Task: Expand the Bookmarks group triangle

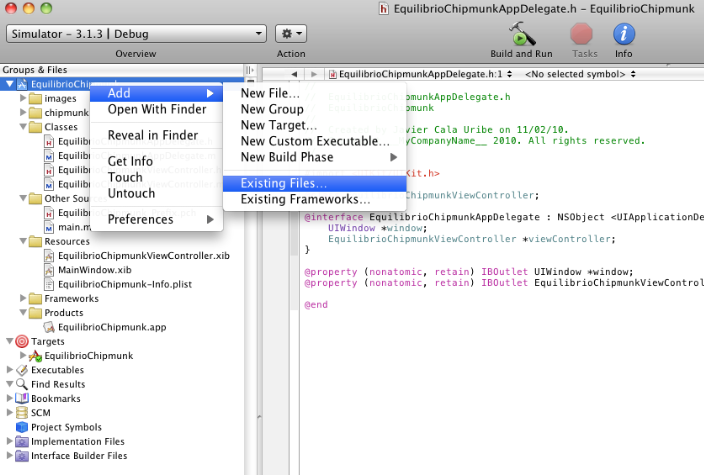Action: click(9, 398)
